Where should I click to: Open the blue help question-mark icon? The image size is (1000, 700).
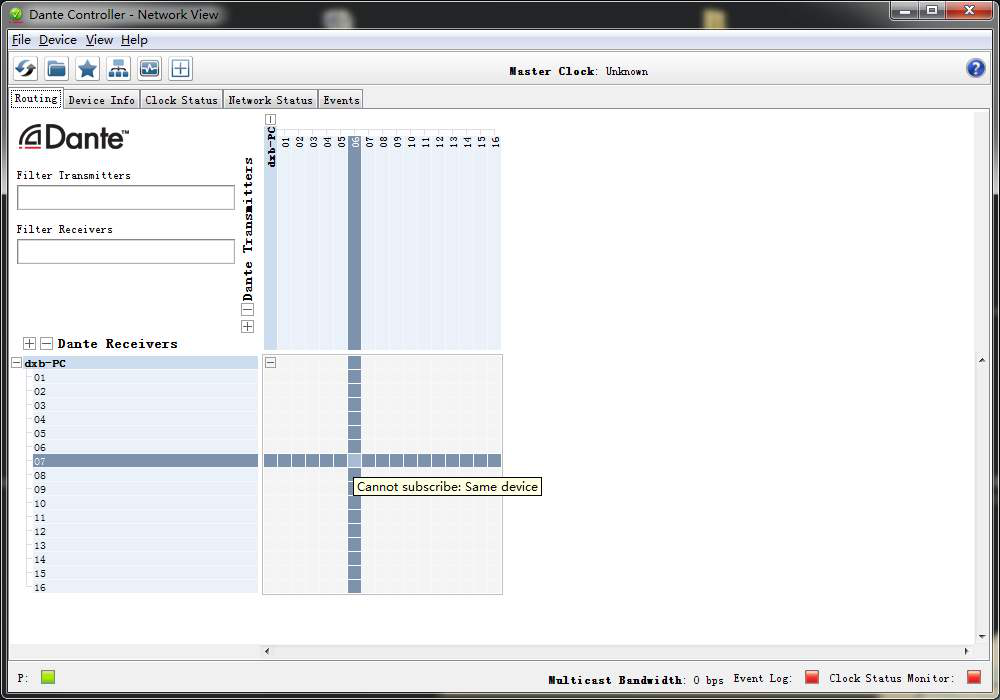[975, 68]
